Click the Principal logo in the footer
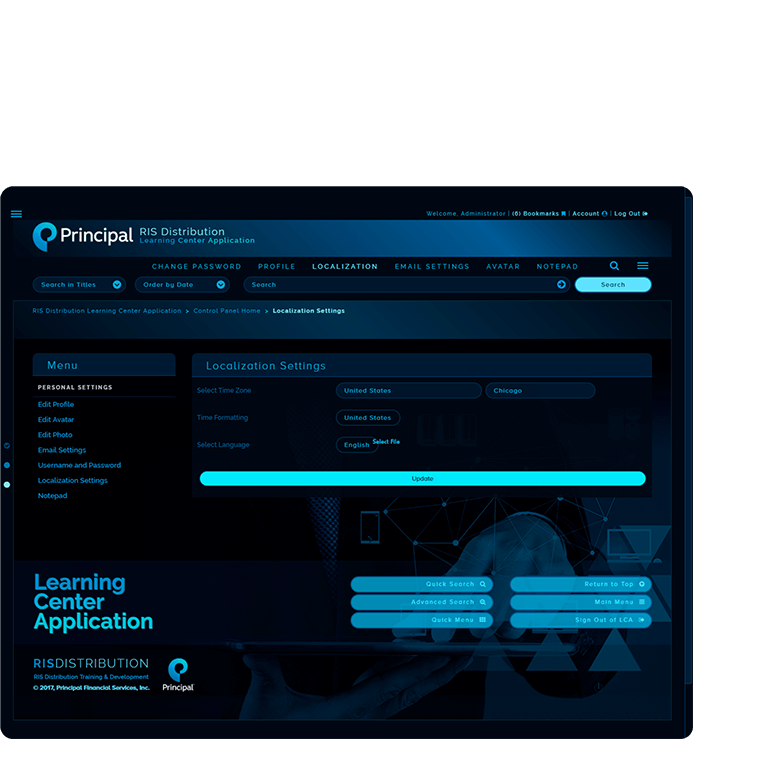The width and height of the screenshot is (768, 768). (178, 674)
